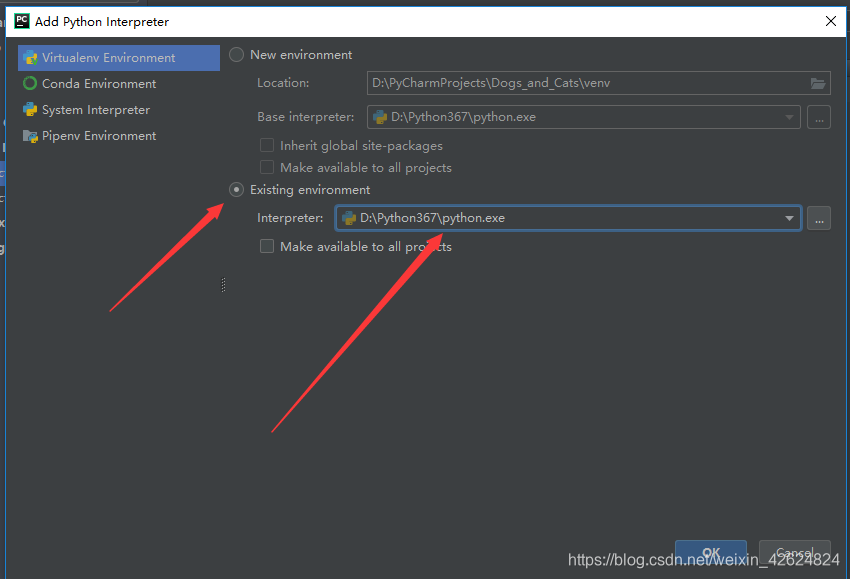This screenshot has height=579, width=850.
Task: Click the System Interpreter Python icon
Action: (x=30, y=110)
